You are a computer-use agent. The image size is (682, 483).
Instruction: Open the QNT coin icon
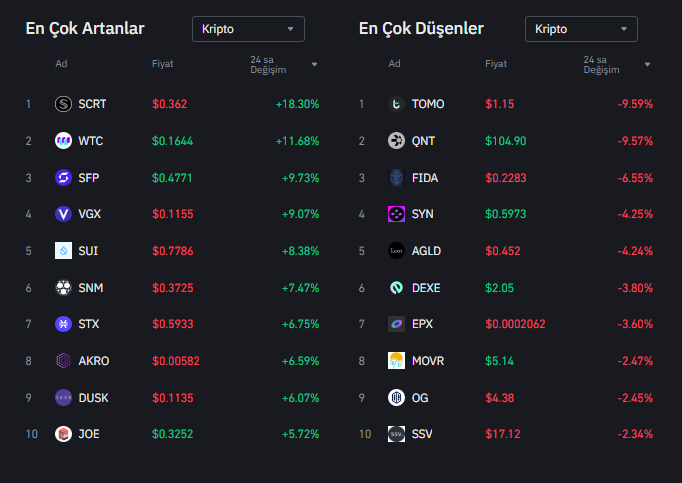pyautogui.click(x=396, y=141)
